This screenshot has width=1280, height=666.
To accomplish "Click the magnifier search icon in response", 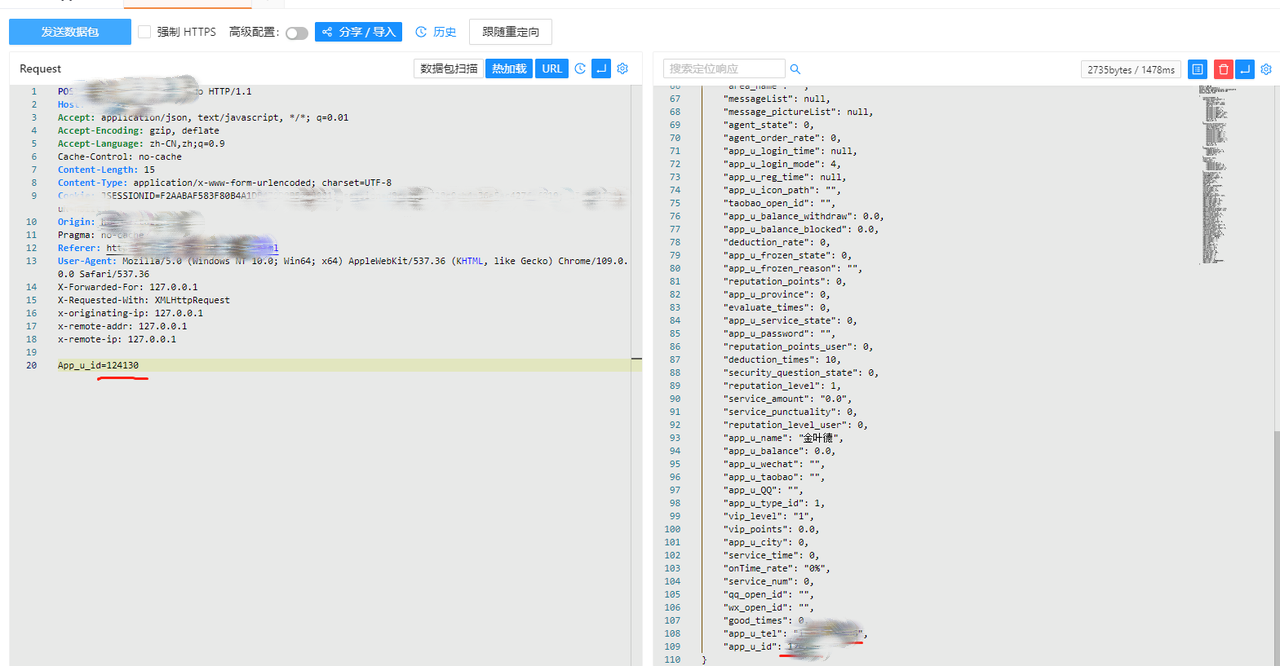I will tap(795, 69).
